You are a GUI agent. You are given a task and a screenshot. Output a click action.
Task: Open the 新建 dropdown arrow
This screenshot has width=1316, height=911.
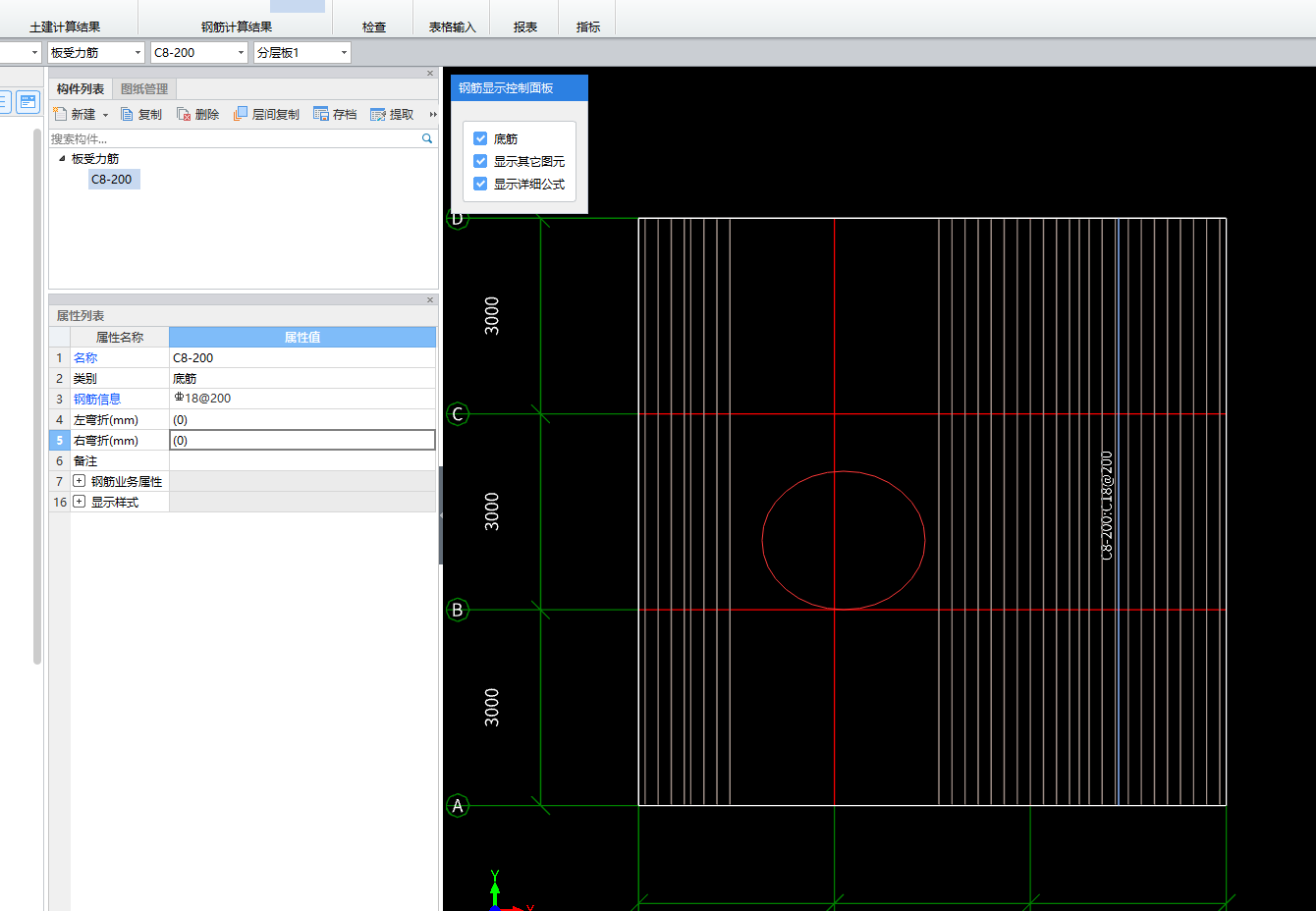pyautogui.click(x=105, y=115)
